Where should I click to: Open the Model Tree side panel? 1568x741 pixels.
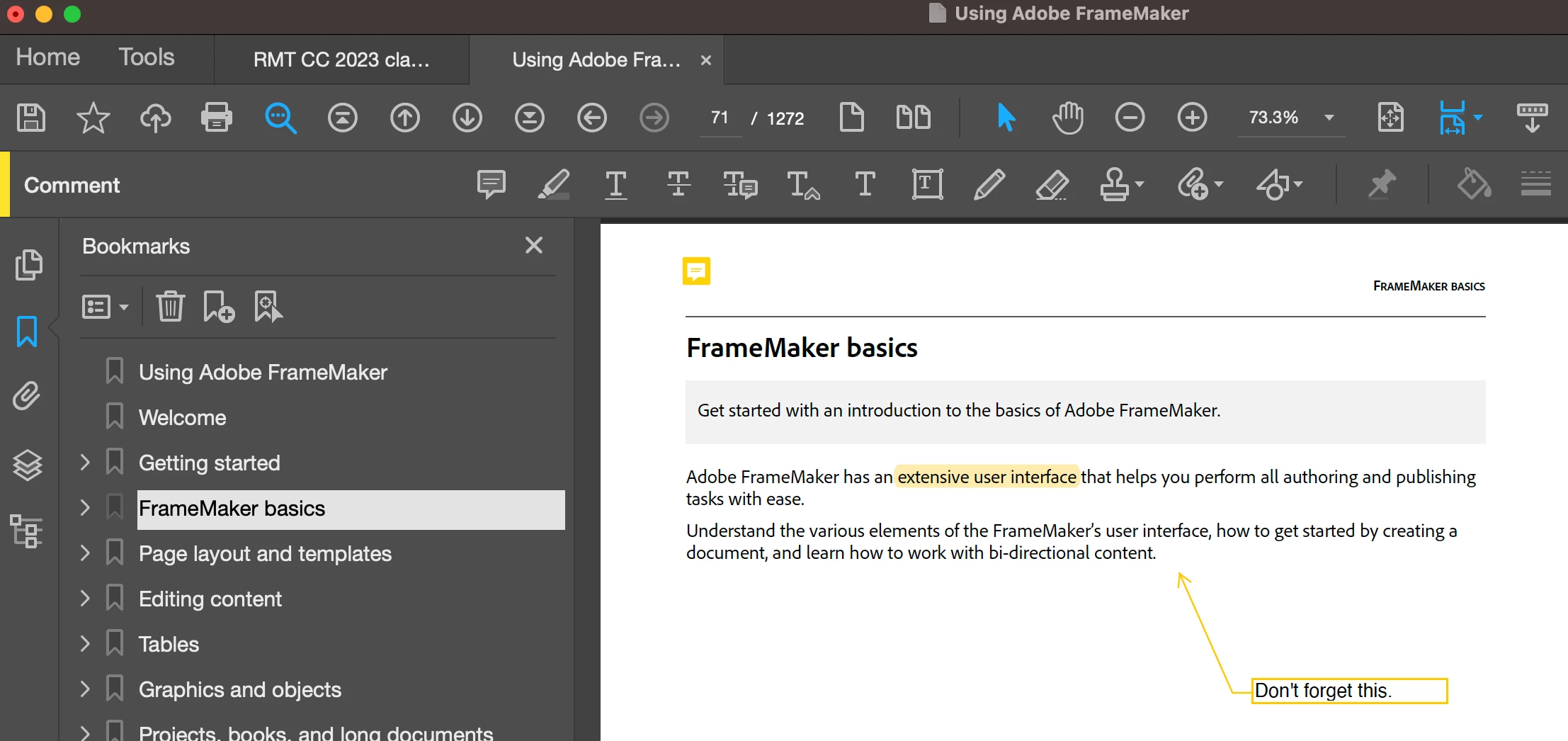pos(27,531)
